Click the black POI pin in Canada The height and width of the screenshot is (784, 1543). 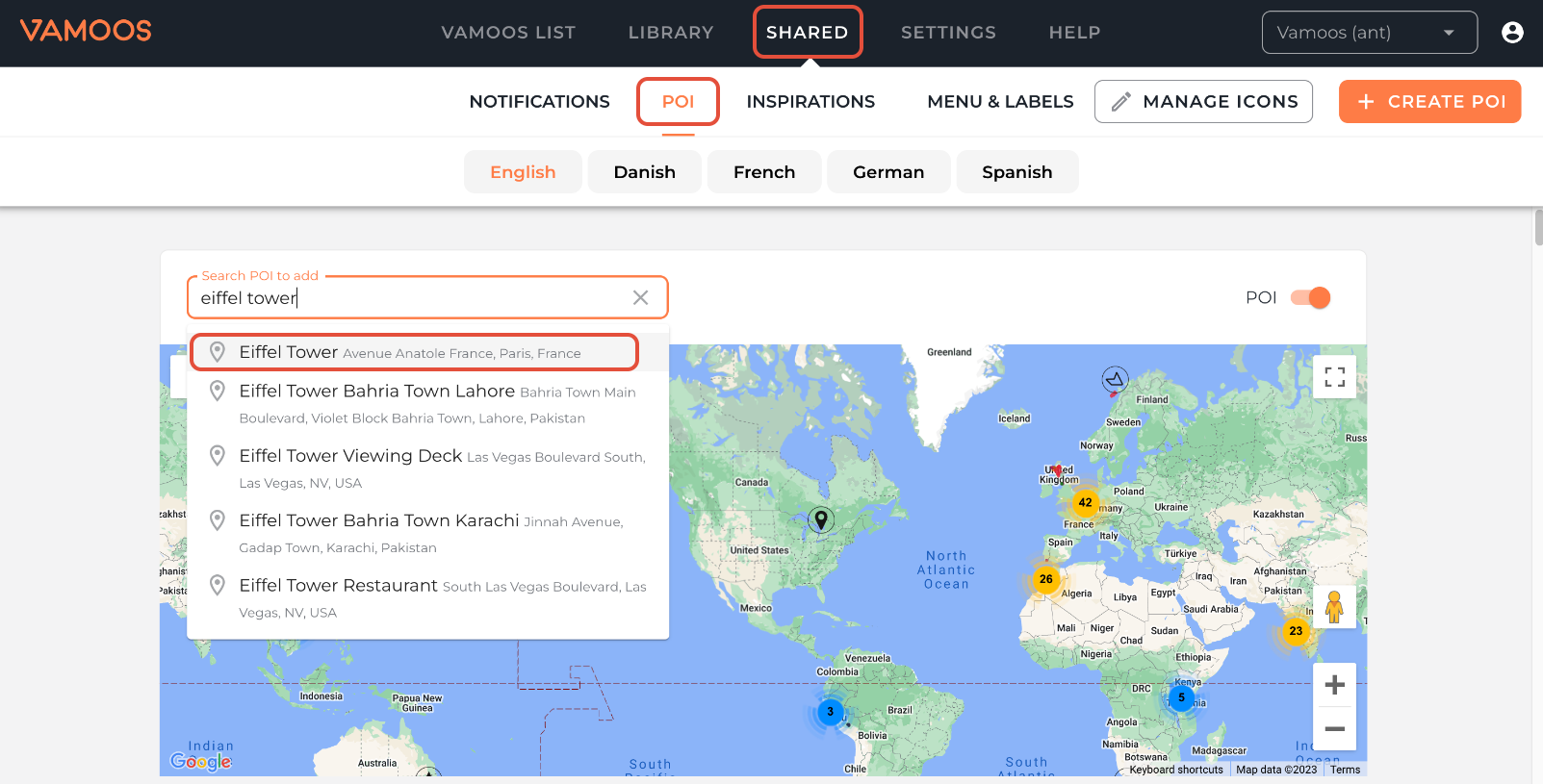[820, 519]
